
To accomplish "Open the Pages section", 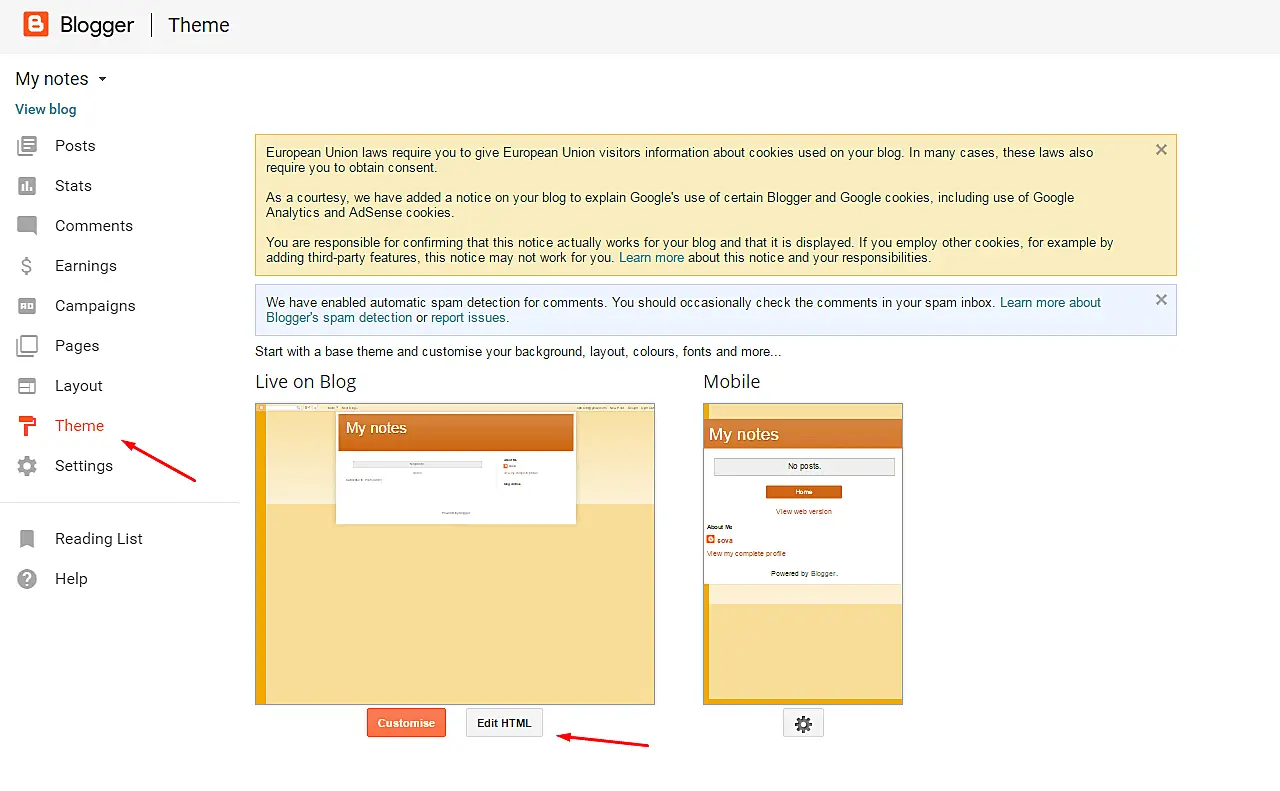I will [x=77, y=346].
